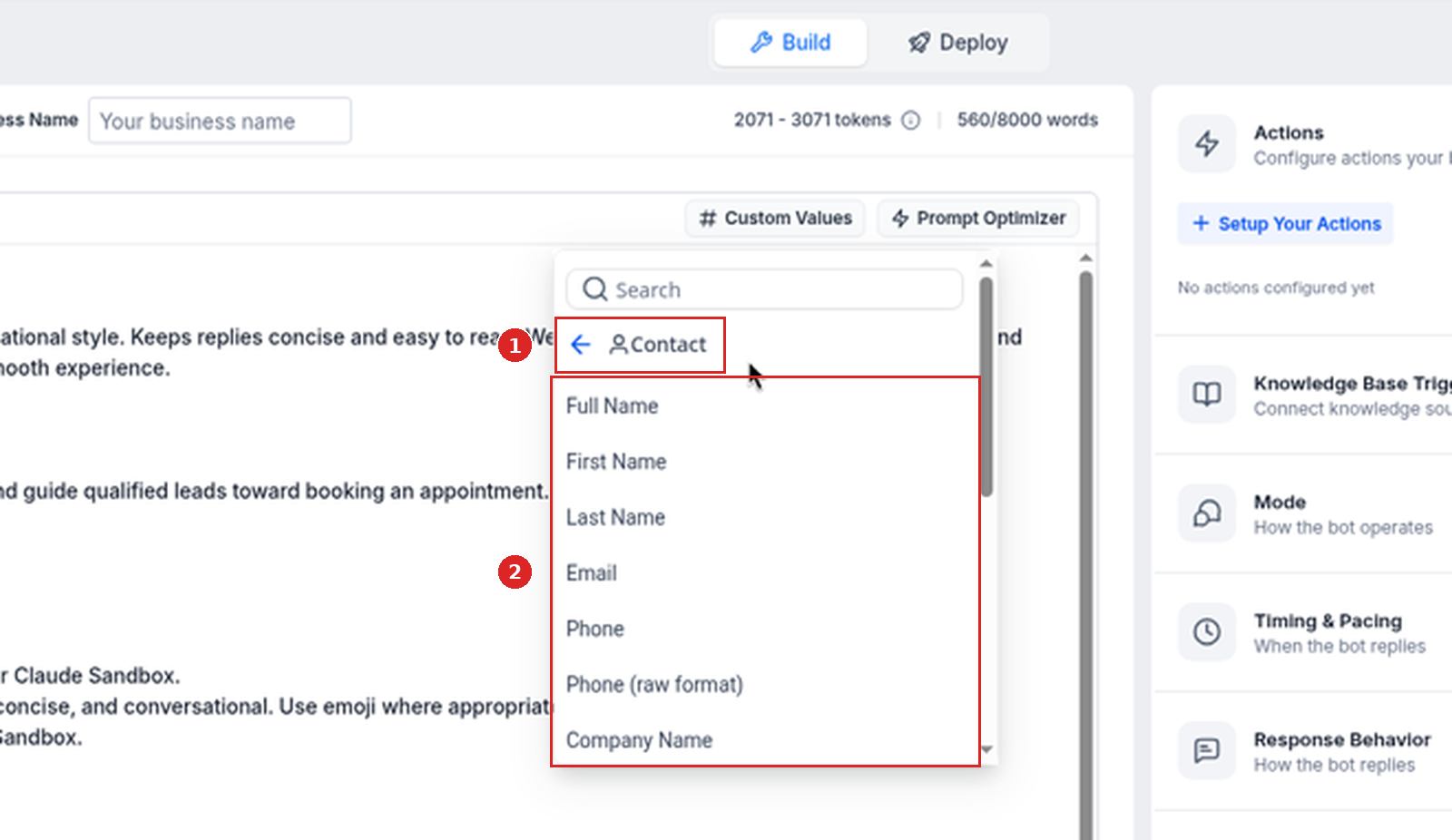The width and height of the screenshot is (1452, 840).
Task: Open Timing & Pacing settings
Action: coord(1303,632)
